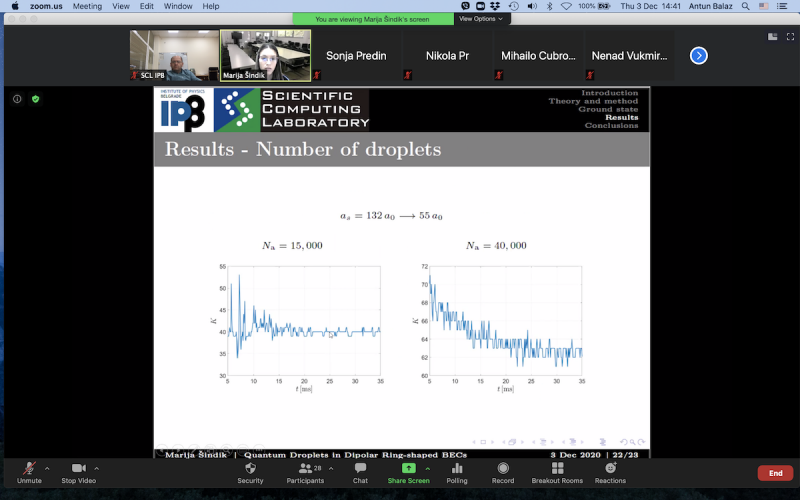Click the Conclusions navigation entry

[x=611, y=126]
